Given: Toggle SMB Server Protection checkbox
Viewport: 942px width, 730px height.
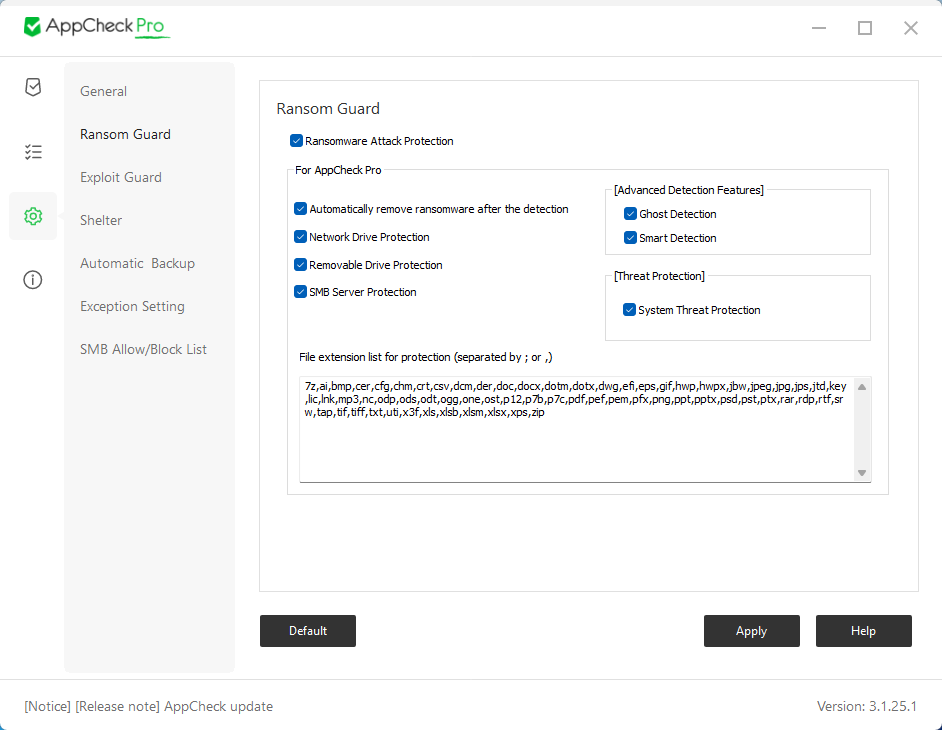Looking at the screenshot, I should coord(301,292).
